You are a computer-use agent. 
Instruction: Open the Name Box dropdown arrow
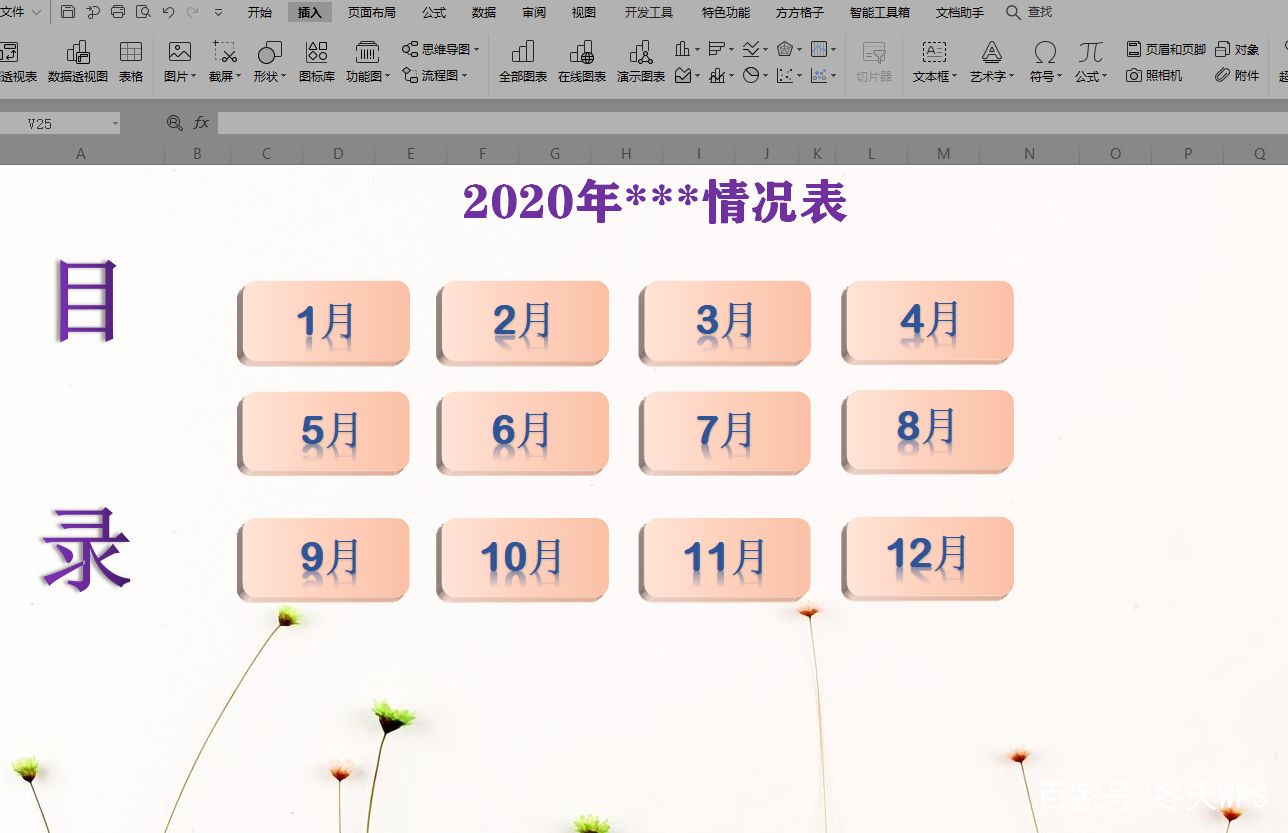coord(115,123)
